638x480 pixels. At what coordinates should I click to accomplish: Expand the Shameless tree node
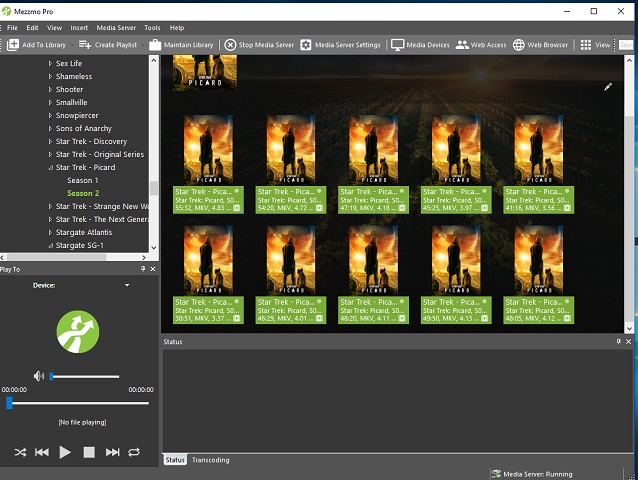(x=50, y=76)
